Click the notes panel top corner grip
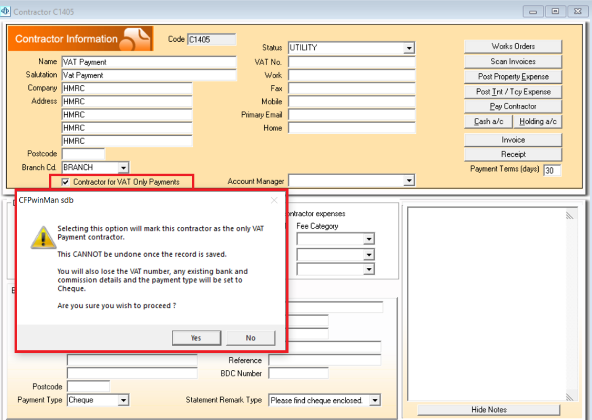This screenshot has width=592, height=420. click(569, 216)
